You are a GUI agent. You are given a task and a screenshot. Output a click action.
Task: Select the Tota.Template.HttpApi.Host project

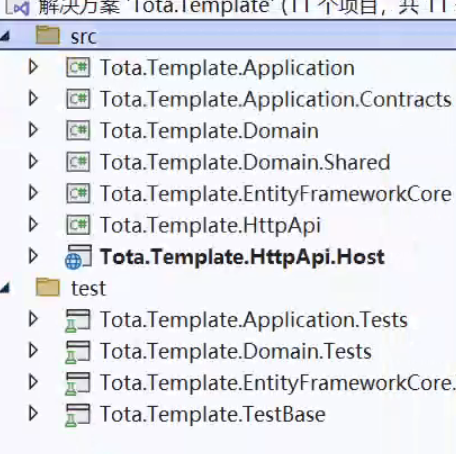242,257
